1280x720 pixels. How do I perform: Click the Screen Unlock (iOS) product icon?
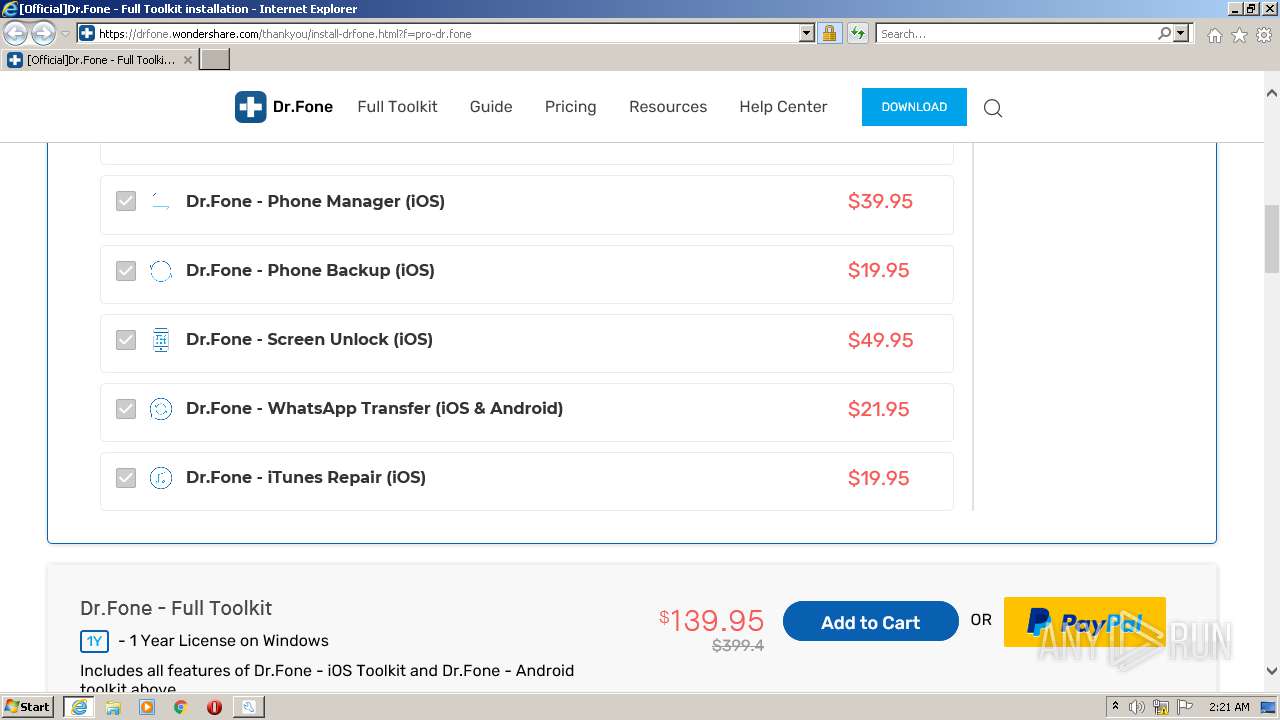pyautogui.click(x=161, y=340)
